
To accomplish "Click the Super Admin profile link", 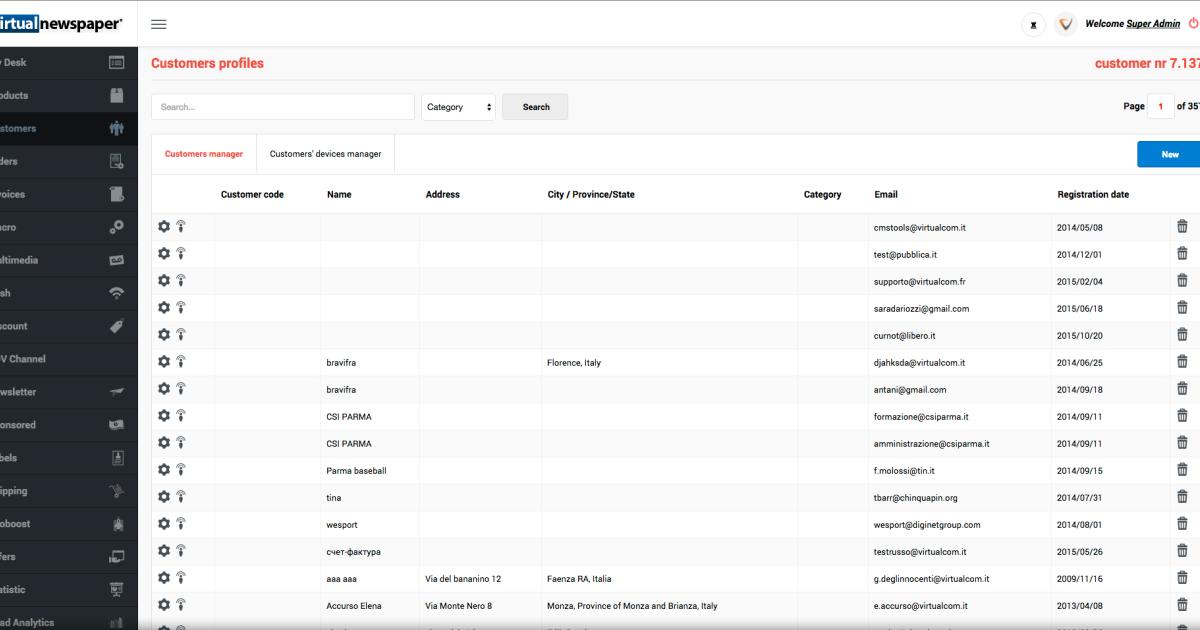I will (1153, 24).
